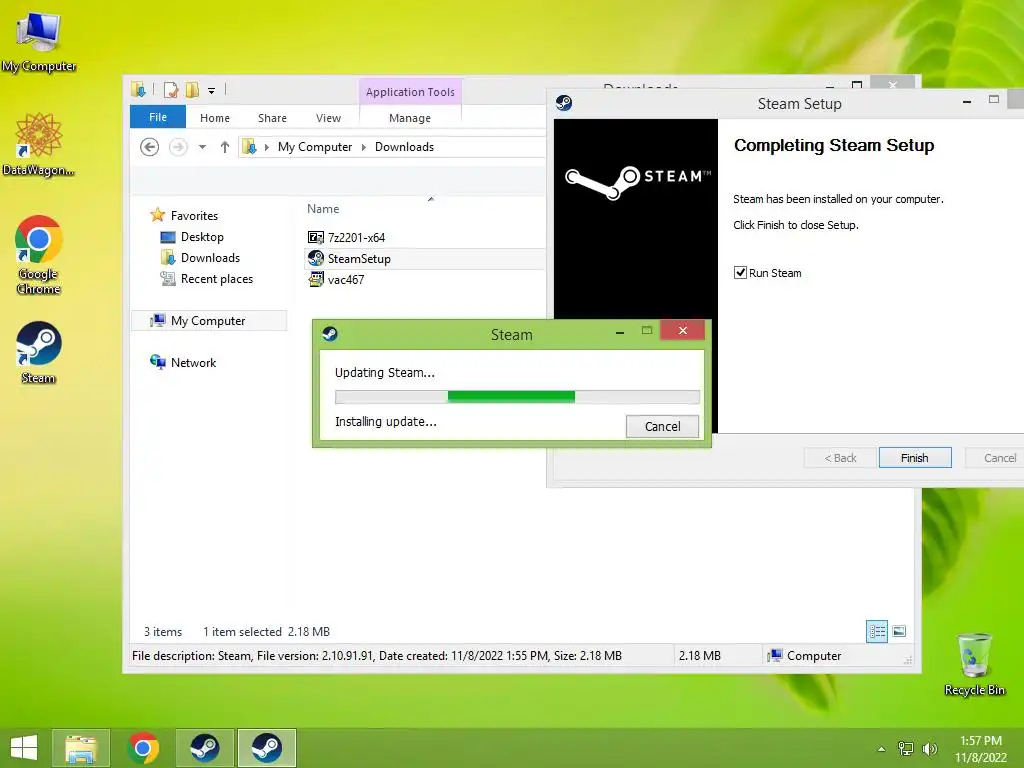
Task: Uncheck the Run Steam checkbox
Action: tap(740, 273)
